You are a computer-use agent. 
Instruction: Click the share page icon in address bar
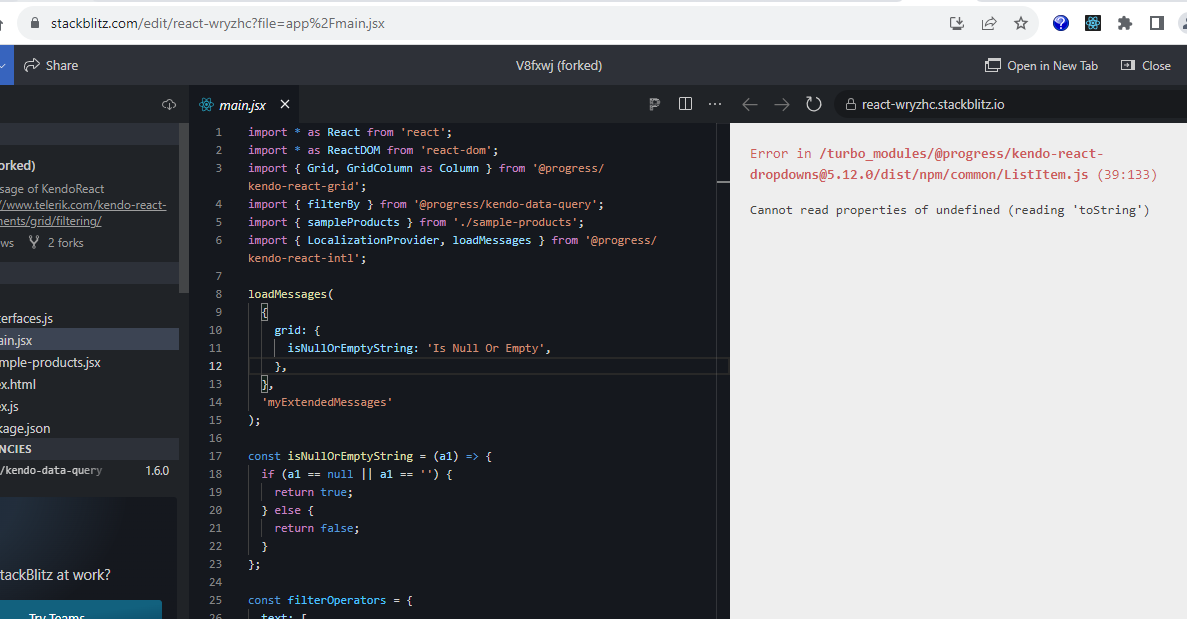pyautogui.click(x=989, y=23)
